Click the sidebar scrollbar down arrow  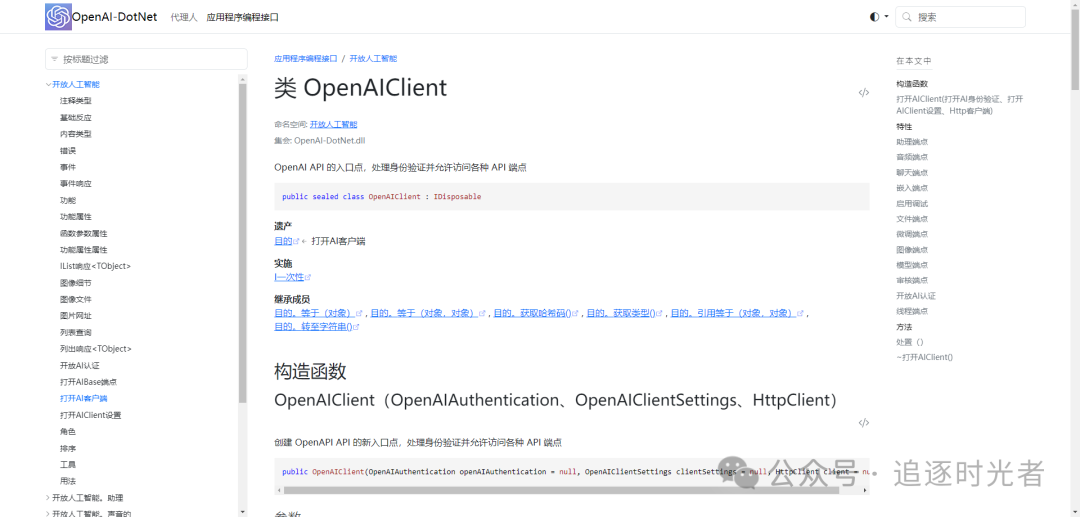point(242,512)
